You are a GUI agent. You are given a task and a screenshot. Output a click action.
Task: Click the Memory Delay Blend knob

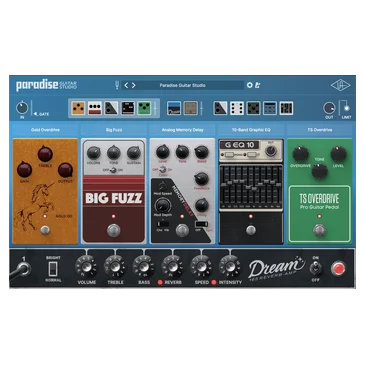(x=202, y=152)
